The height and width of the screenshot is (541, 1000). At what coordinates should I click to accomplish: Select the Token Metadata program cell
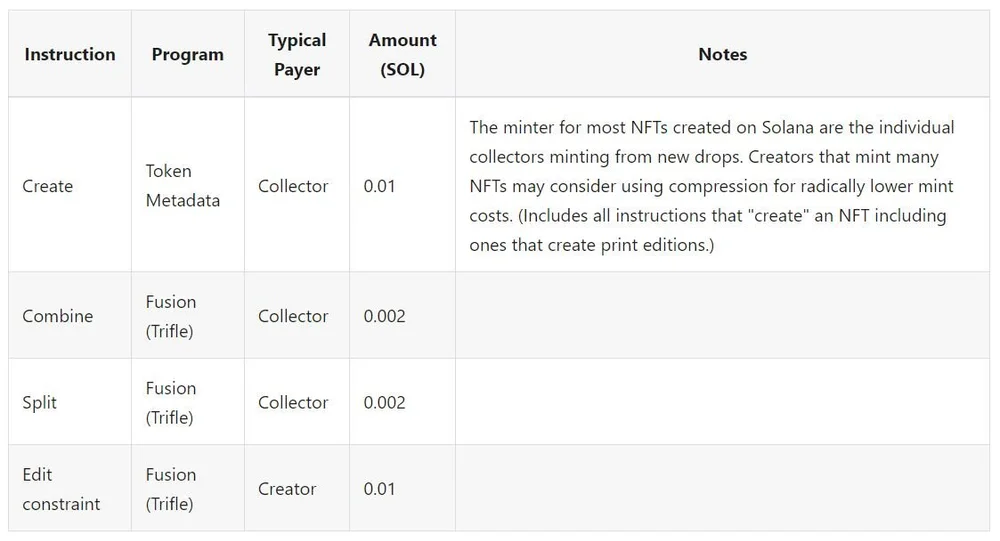(x=182, y=186)
